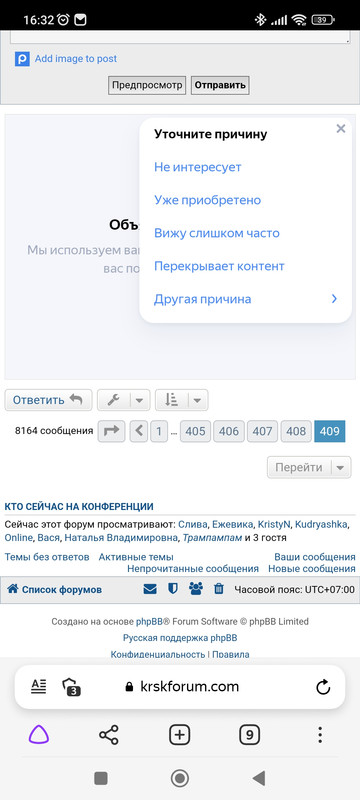Go to page 408
360x800 pixels.
[x=296, y=431]
